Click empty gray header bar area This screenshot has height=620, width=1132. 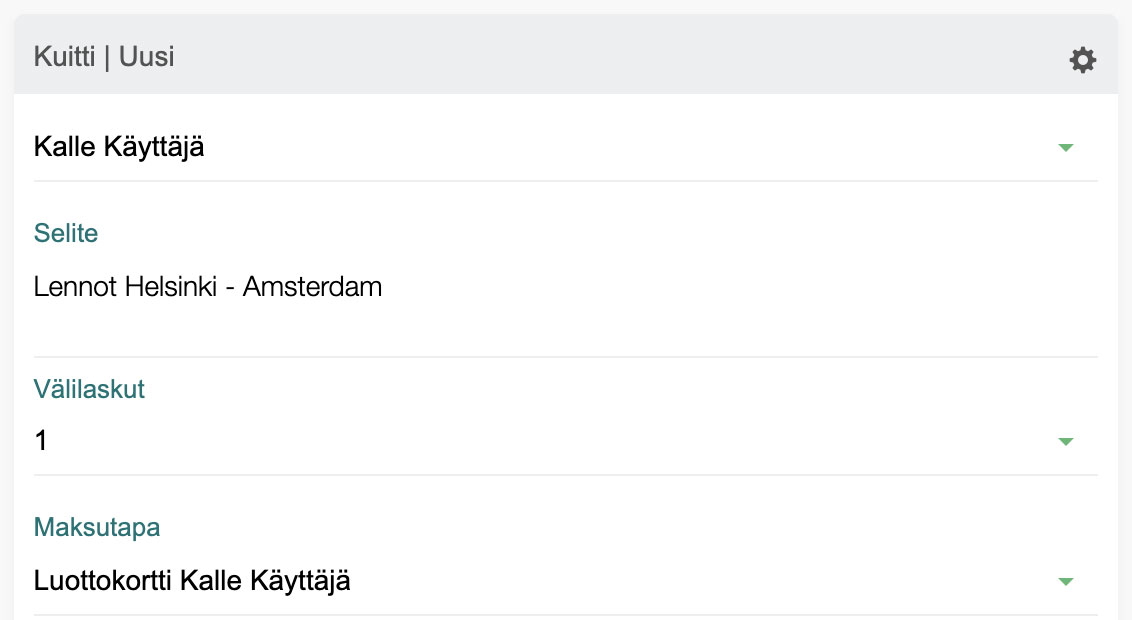600,56
